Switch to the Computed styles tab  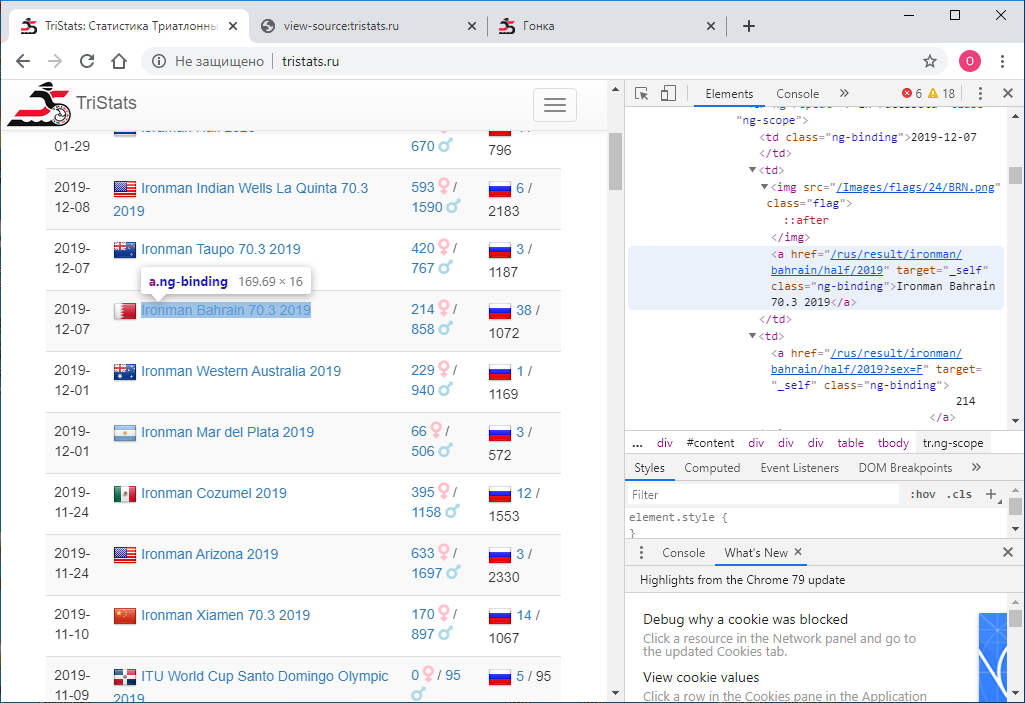pyautogui.click(x=712, y=467)
